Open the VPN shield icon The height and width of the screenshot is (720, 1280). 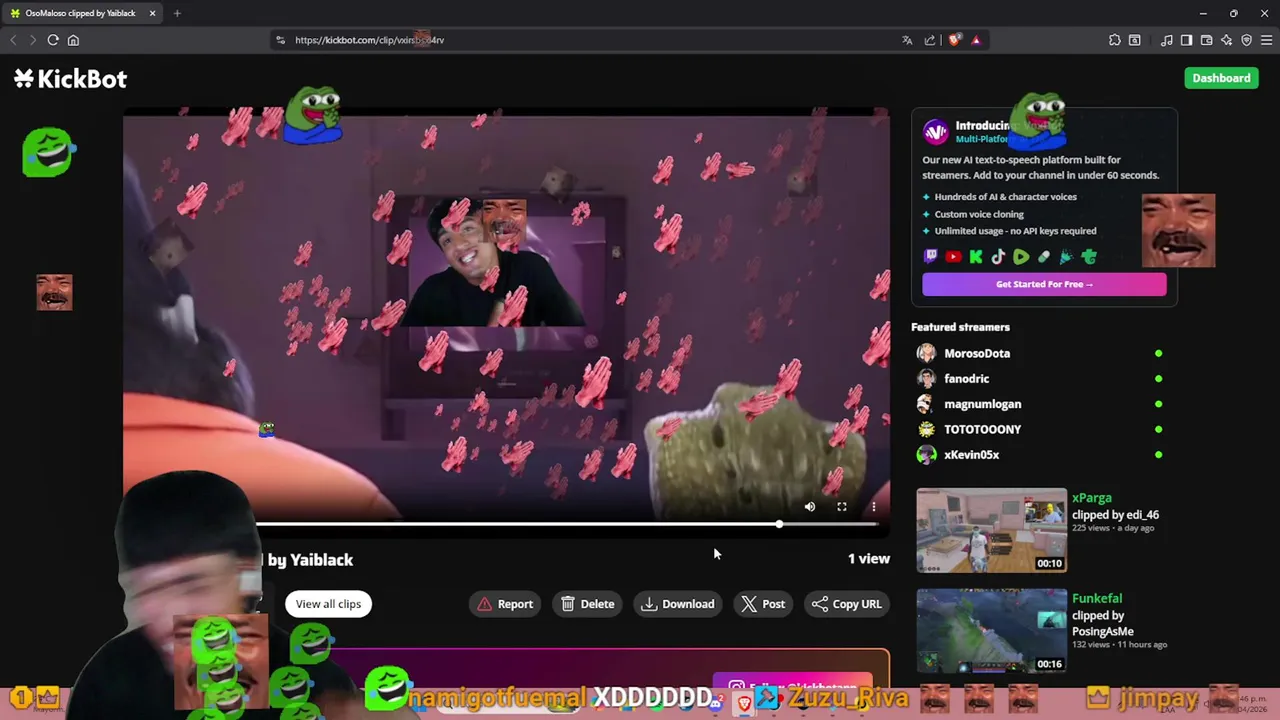(x=1246, y=40)
